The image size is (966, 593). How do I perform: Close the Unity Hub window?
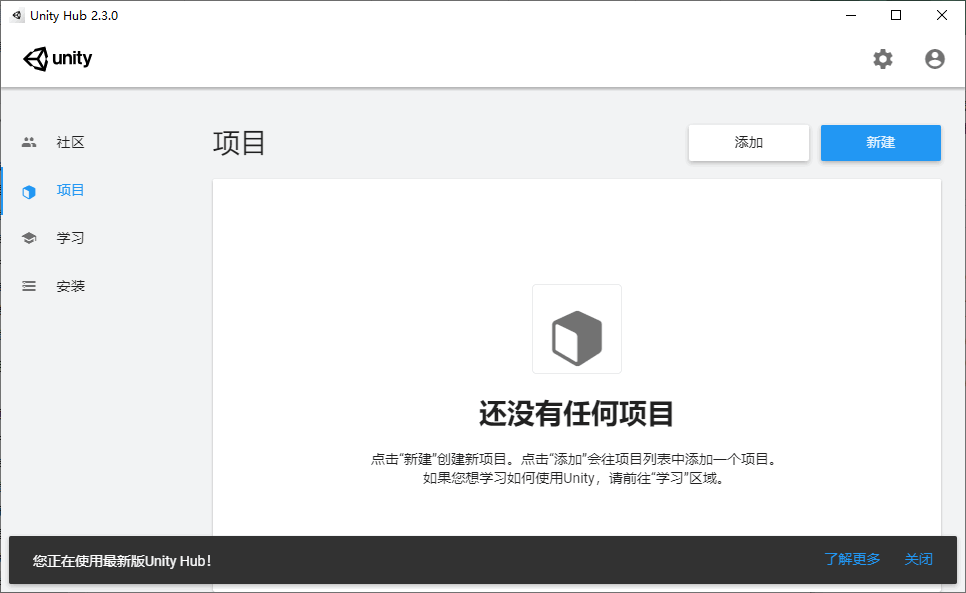pyautogui.click(x=941, y=15)
